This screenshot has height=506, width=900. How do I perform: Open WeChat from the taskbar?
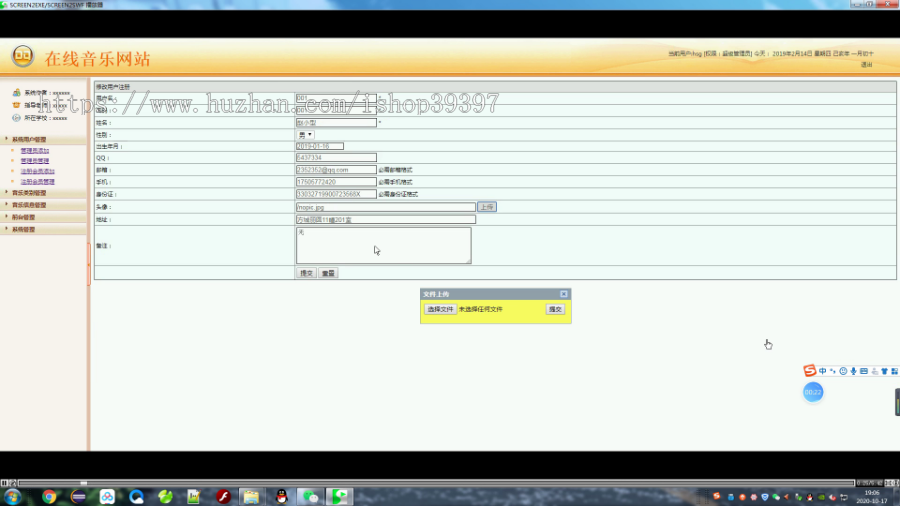(x=311, y=496)
